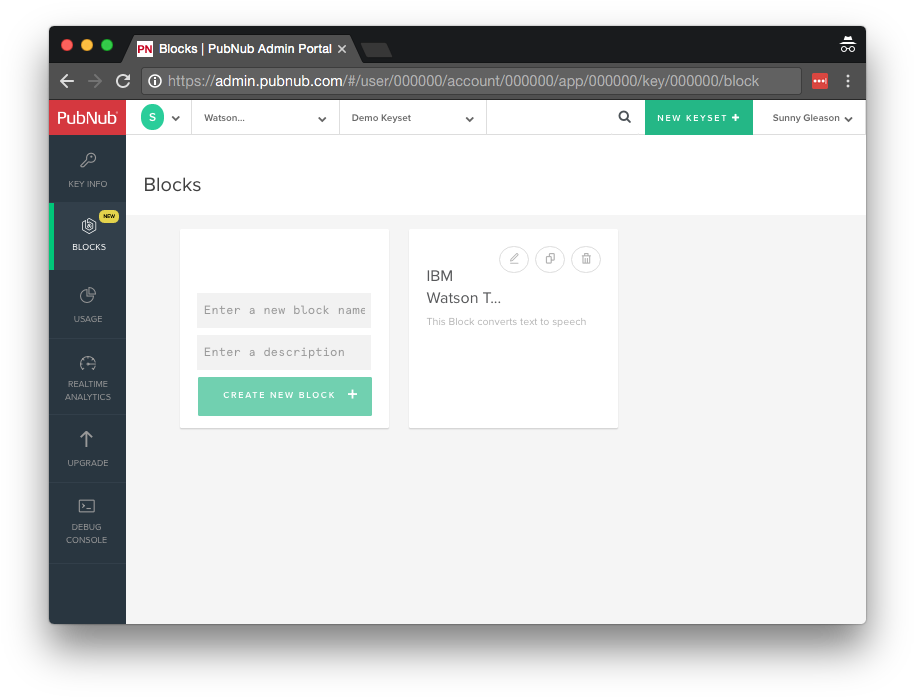Open the Debug Console in sidebar
The image size is (914, 697).
point(88,520)
